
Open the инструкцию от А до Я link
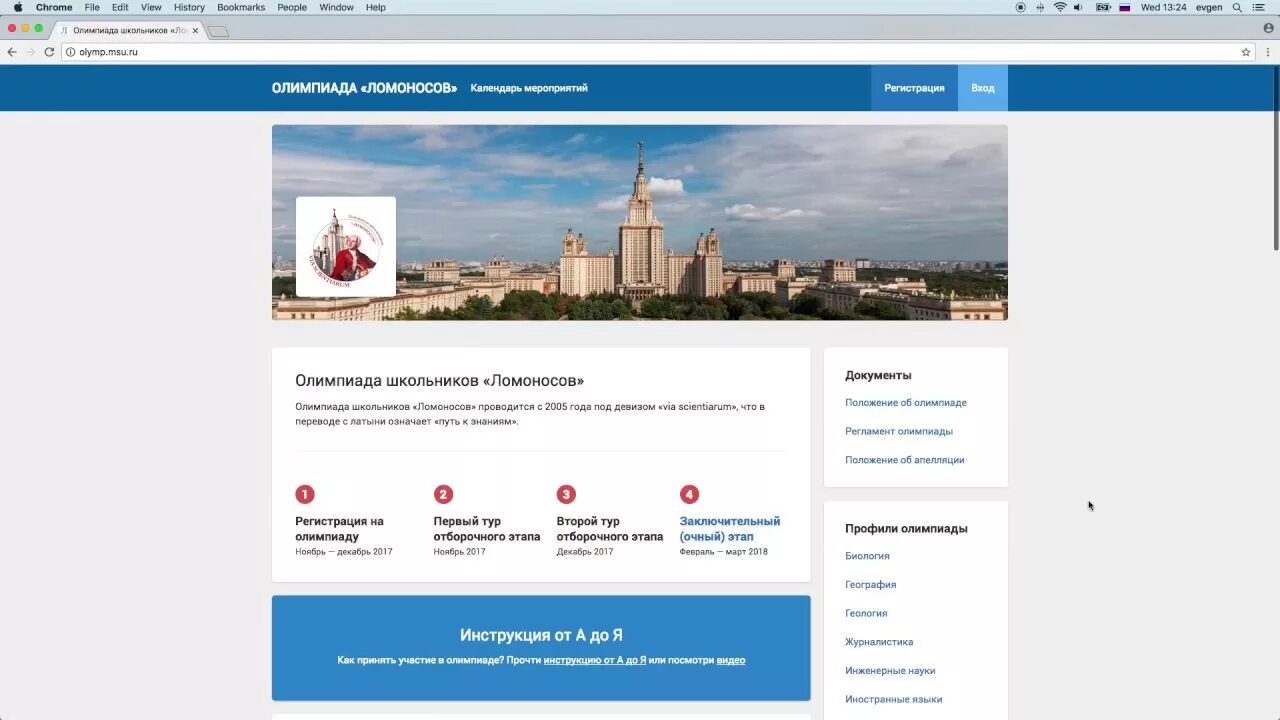pyautogui.click(x=595, y=660)
